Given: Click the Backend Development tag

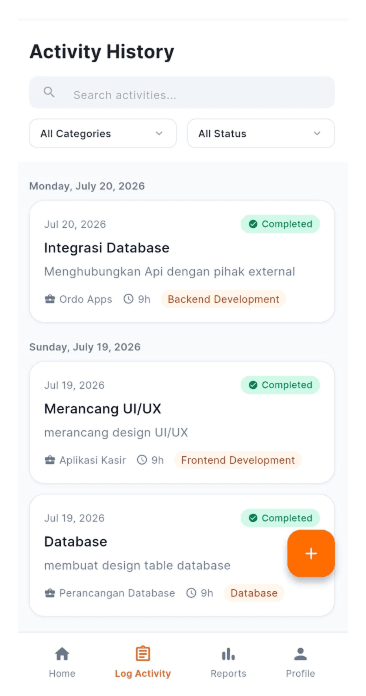Looking at the screenshot, I should pyautogui.click(x=224, y=299).
